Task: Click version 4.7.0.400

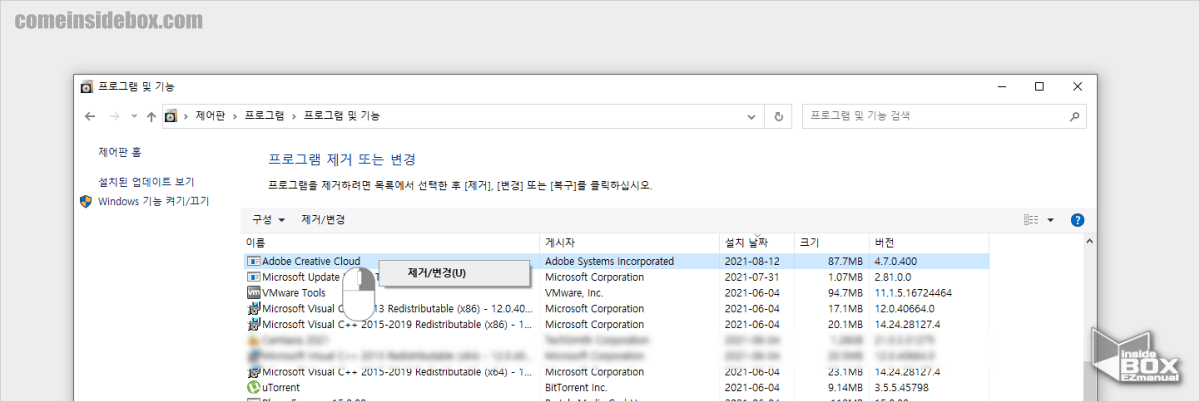Action: click(895, 261)
